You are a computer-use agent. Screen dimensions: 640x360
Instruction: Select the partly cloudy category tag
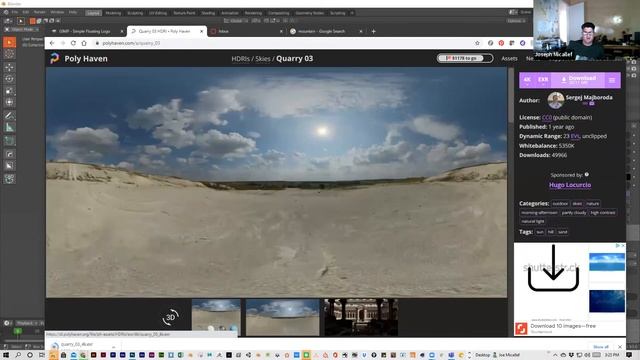point(573,213)
